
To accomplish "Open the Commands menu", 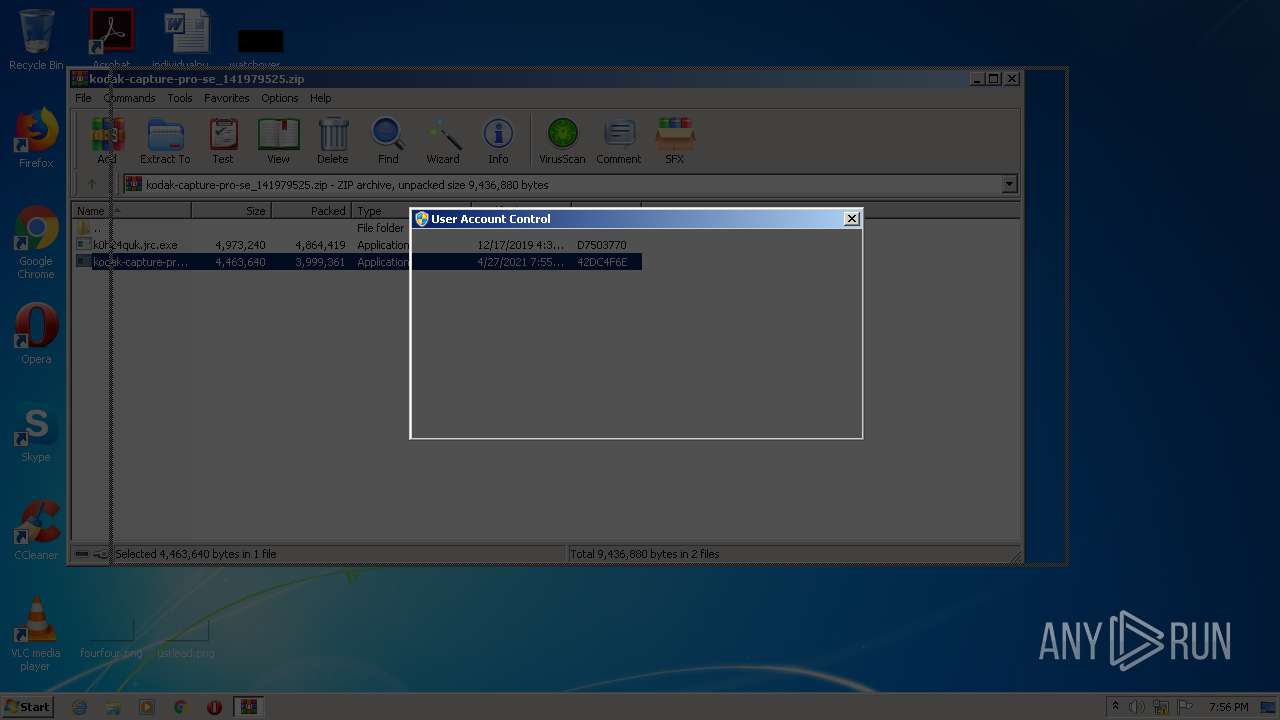I will click(x=129, y=98).
